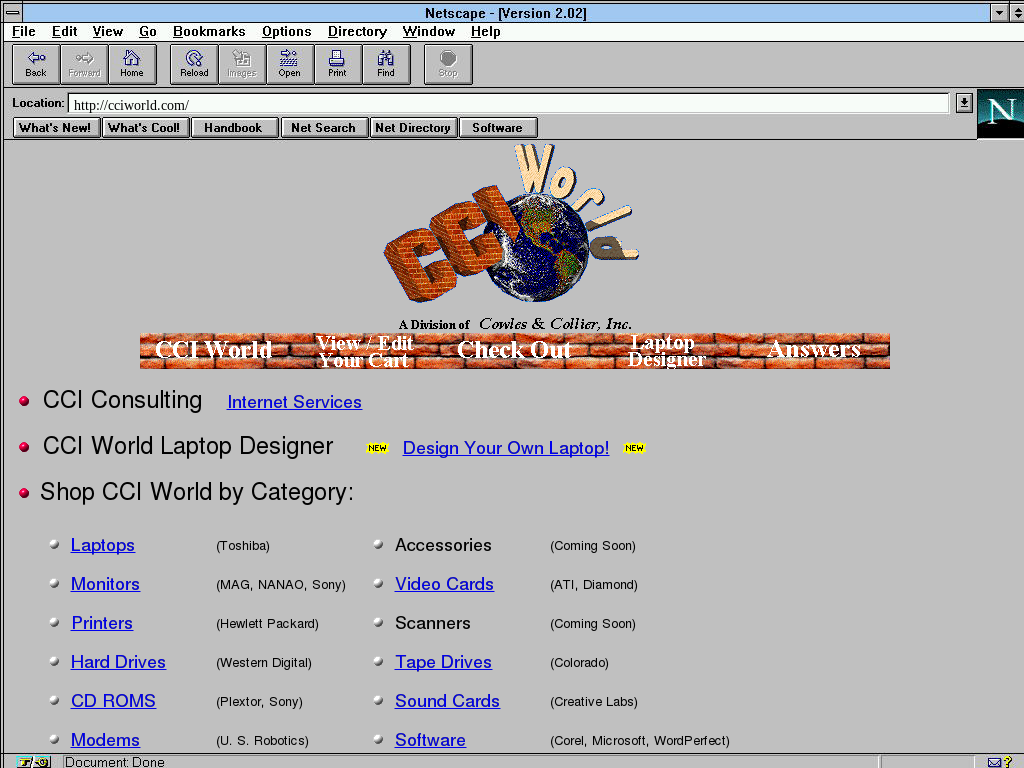Follow the Design Your Own Laptop! link
This screenshot has width=1024, height=768.
pyautogui.click(x=505, y=448)
